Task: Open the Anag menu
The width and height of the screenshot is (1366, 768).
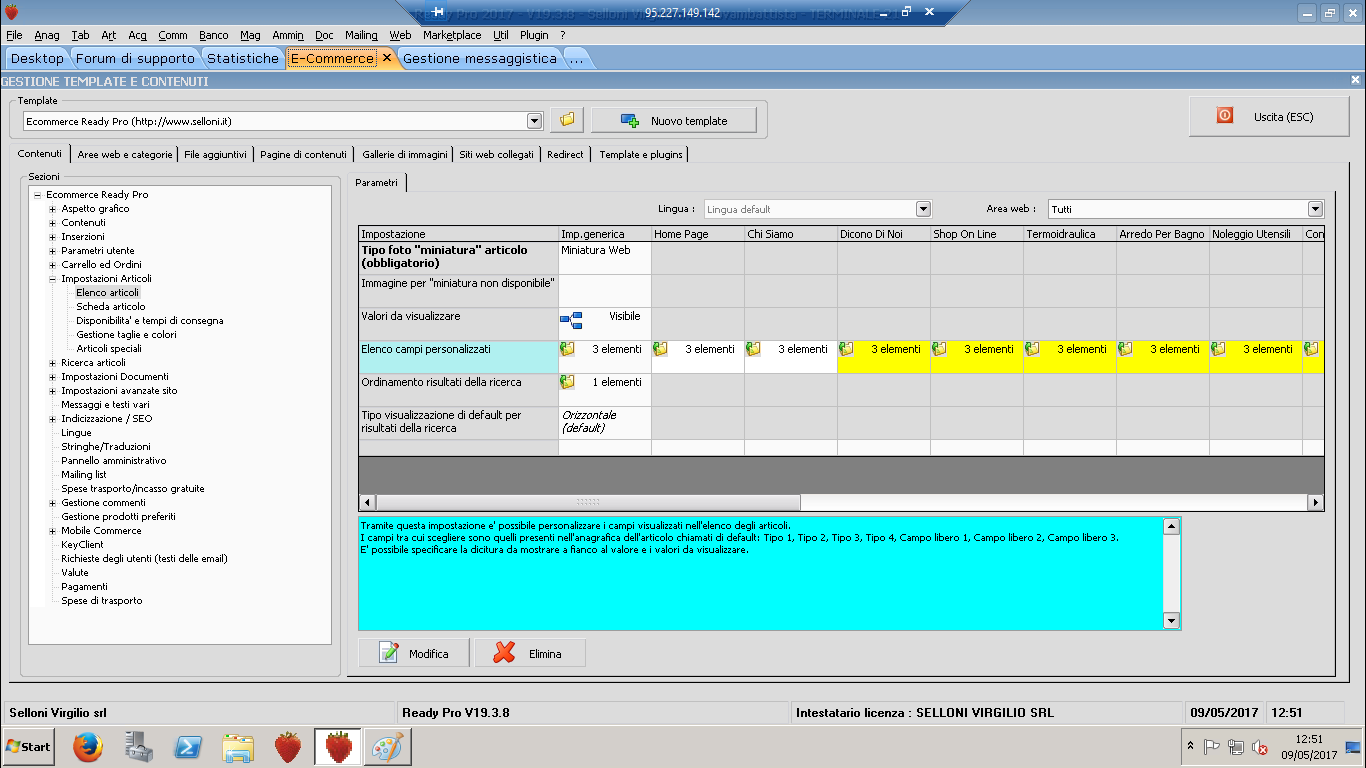Action: (47, 35)
